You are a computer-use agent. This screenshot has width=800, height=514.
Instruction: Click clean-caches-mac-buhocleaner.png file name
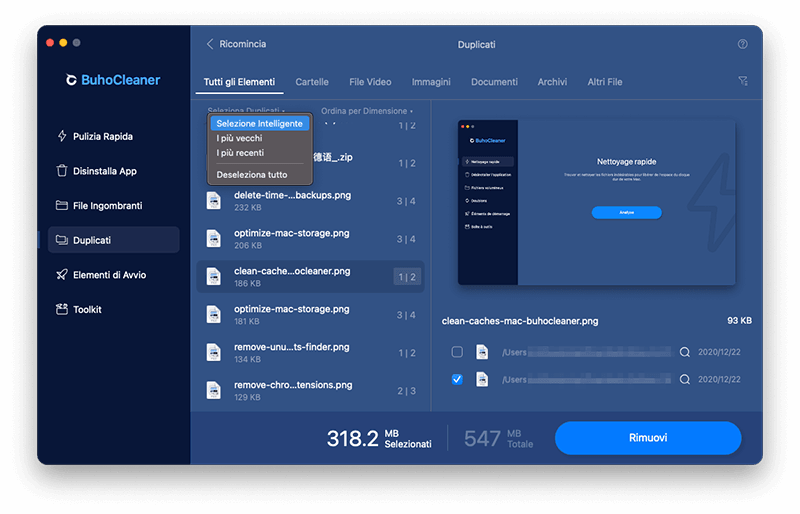tap(520, 321)
